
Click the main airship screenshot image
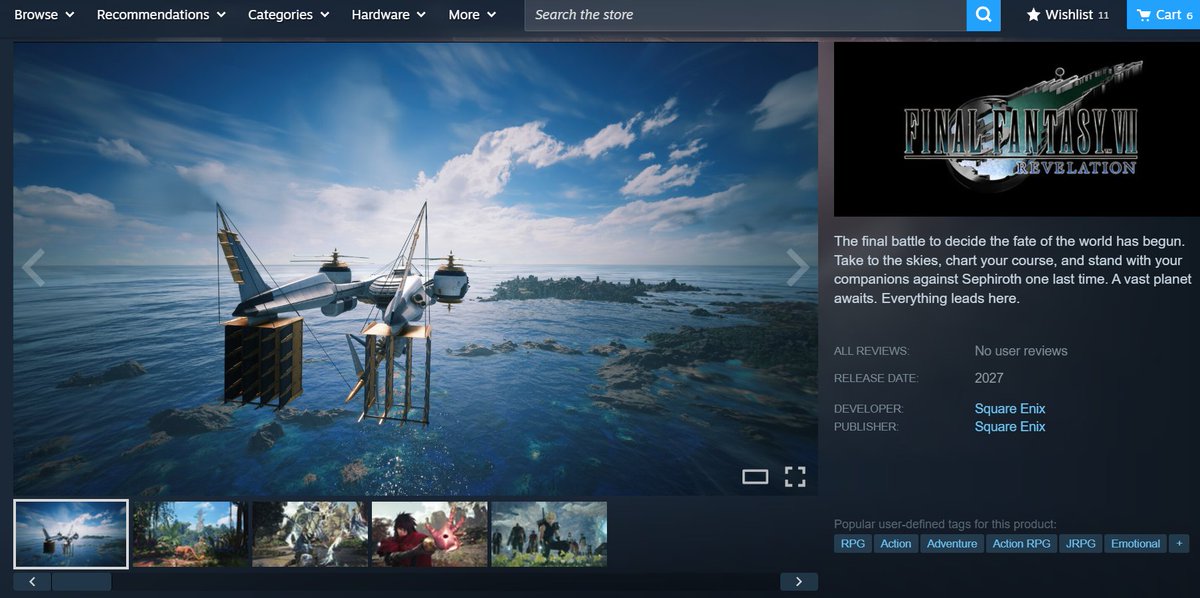pos(415,268)
